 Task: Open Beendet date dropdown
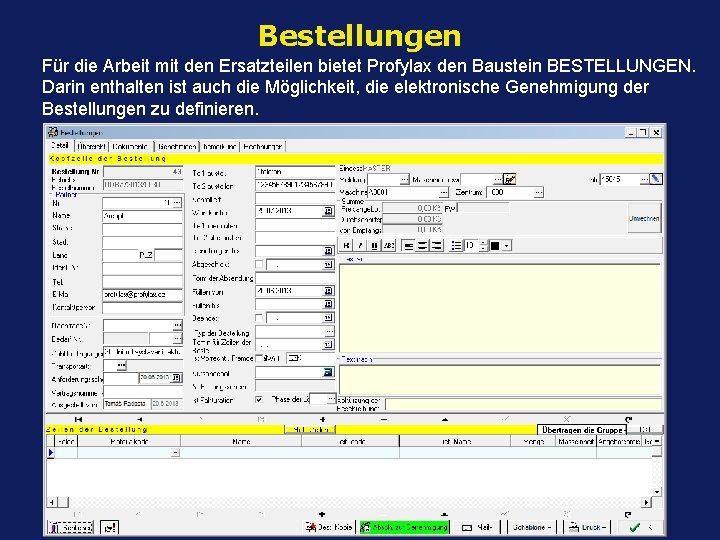(328, 318)
